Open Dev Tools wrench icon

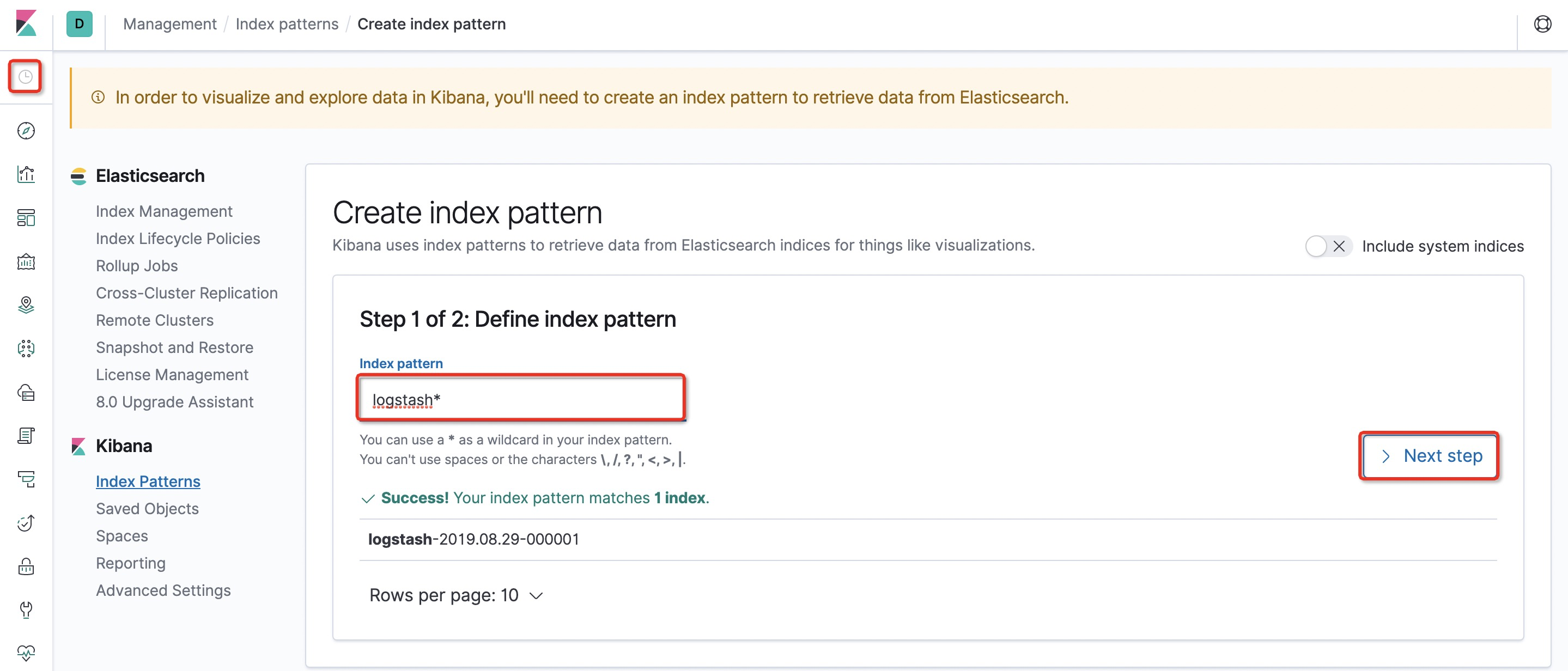pyautogui.click(x=26, y=609)
